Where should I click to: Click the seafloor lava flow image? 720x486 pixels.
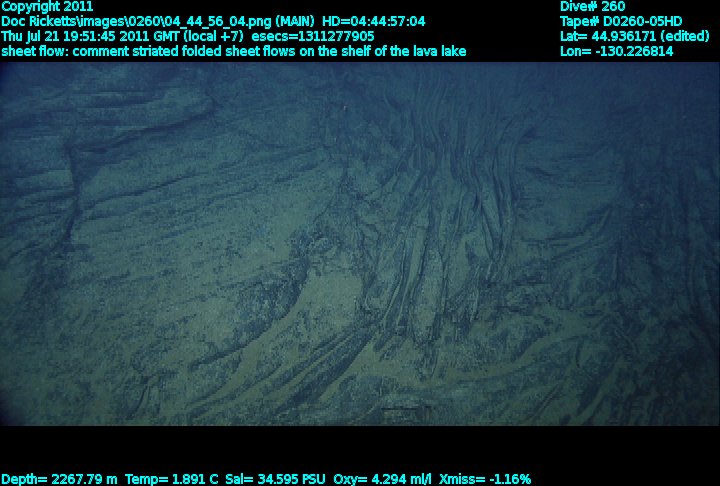click(x=360, y=244)
